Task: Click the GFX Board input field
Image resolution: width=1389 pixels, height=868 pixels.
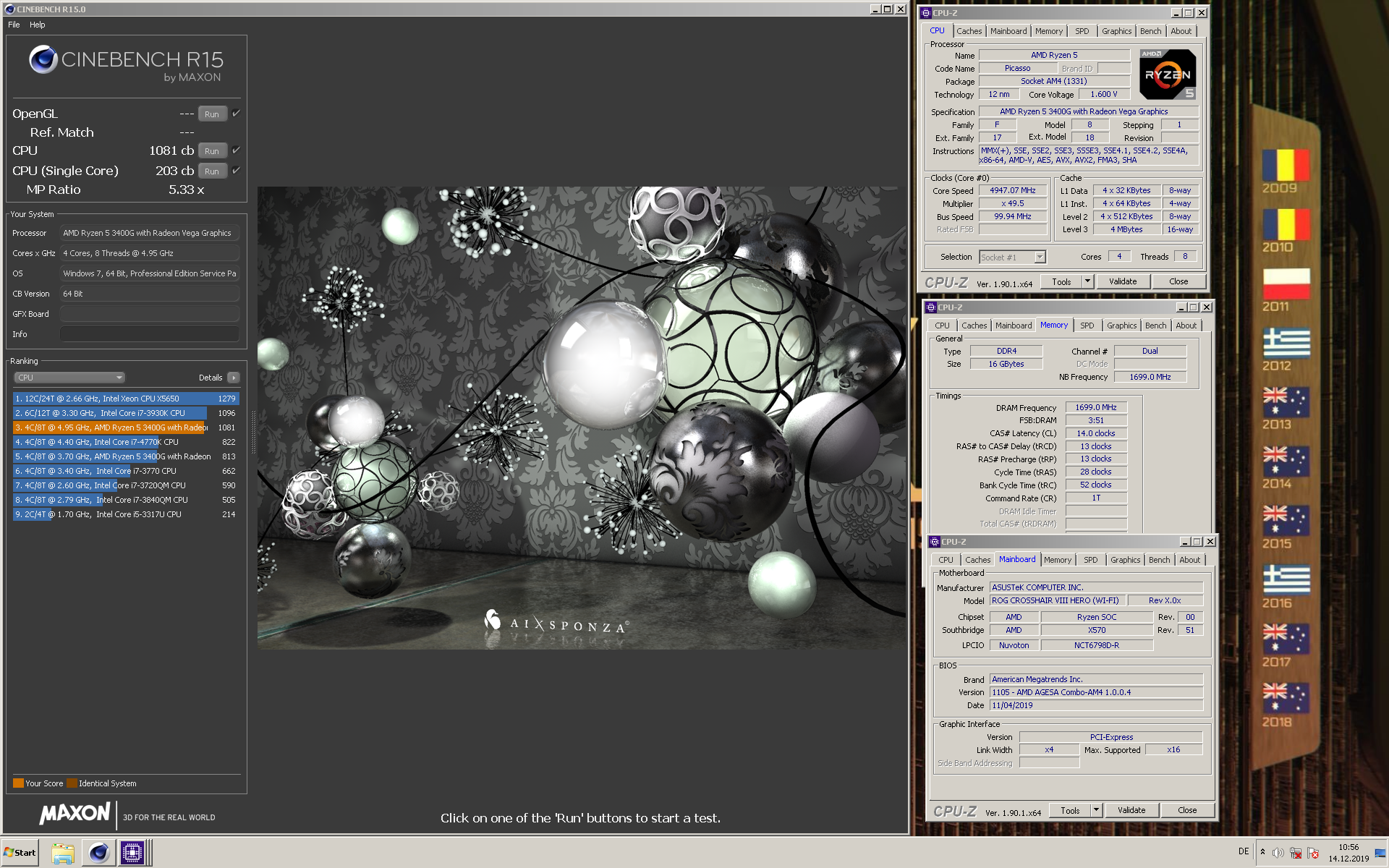Action: point(149,314)
